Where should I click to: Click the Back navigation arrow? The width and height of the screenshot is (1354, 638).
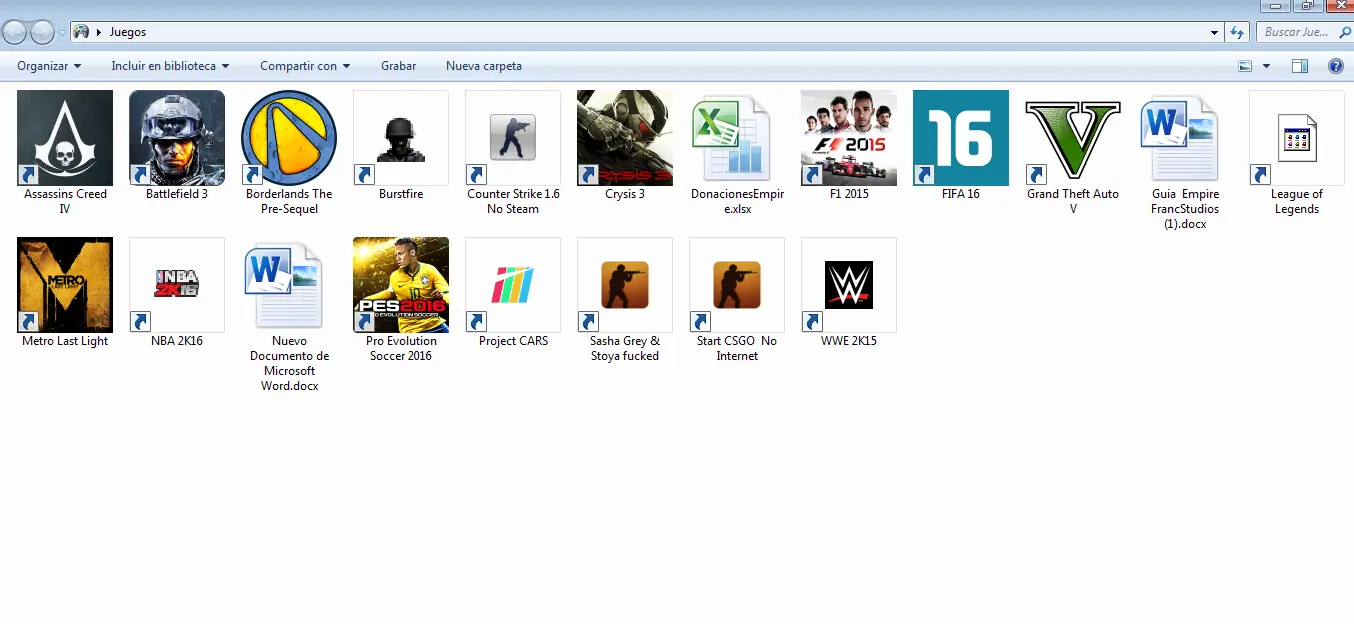[x=15, y=32]
